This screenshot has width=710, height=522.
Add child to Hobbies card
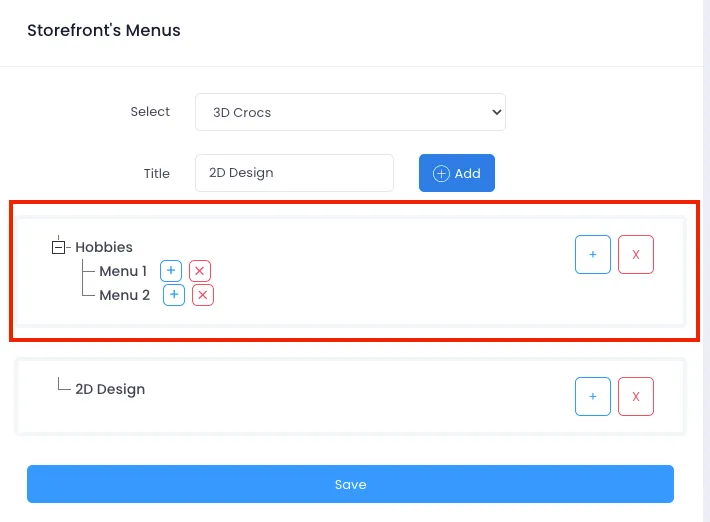(593, 254)
